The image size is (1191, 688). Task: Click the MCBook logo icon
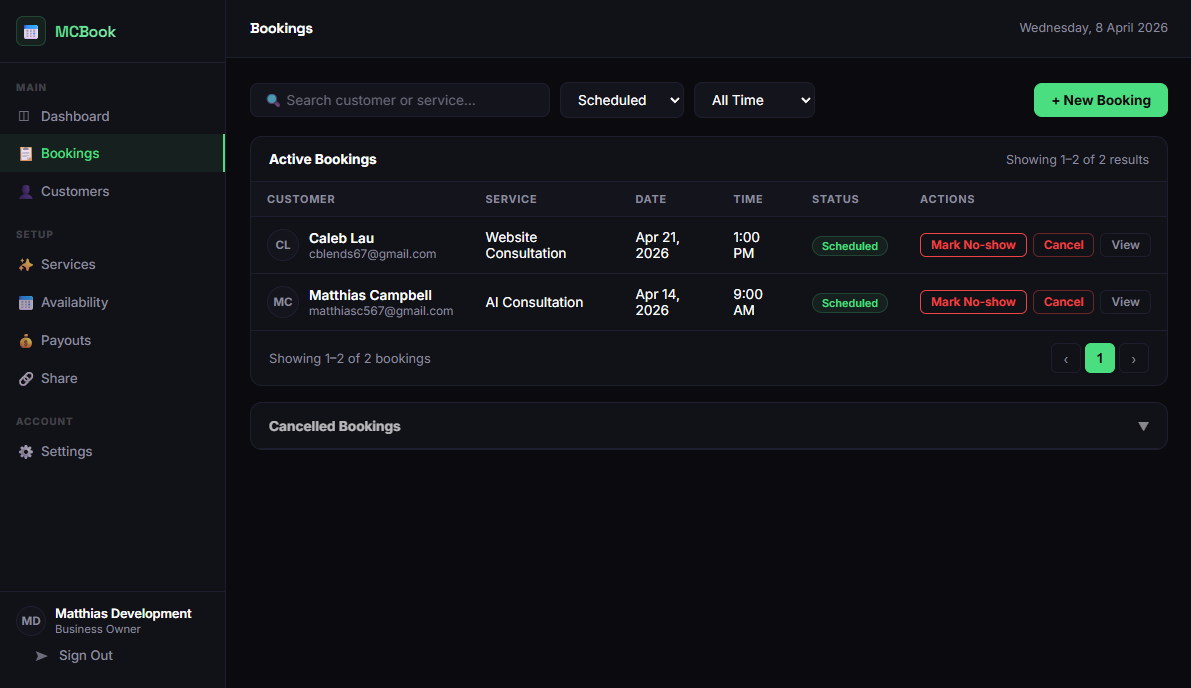[31, 31]
